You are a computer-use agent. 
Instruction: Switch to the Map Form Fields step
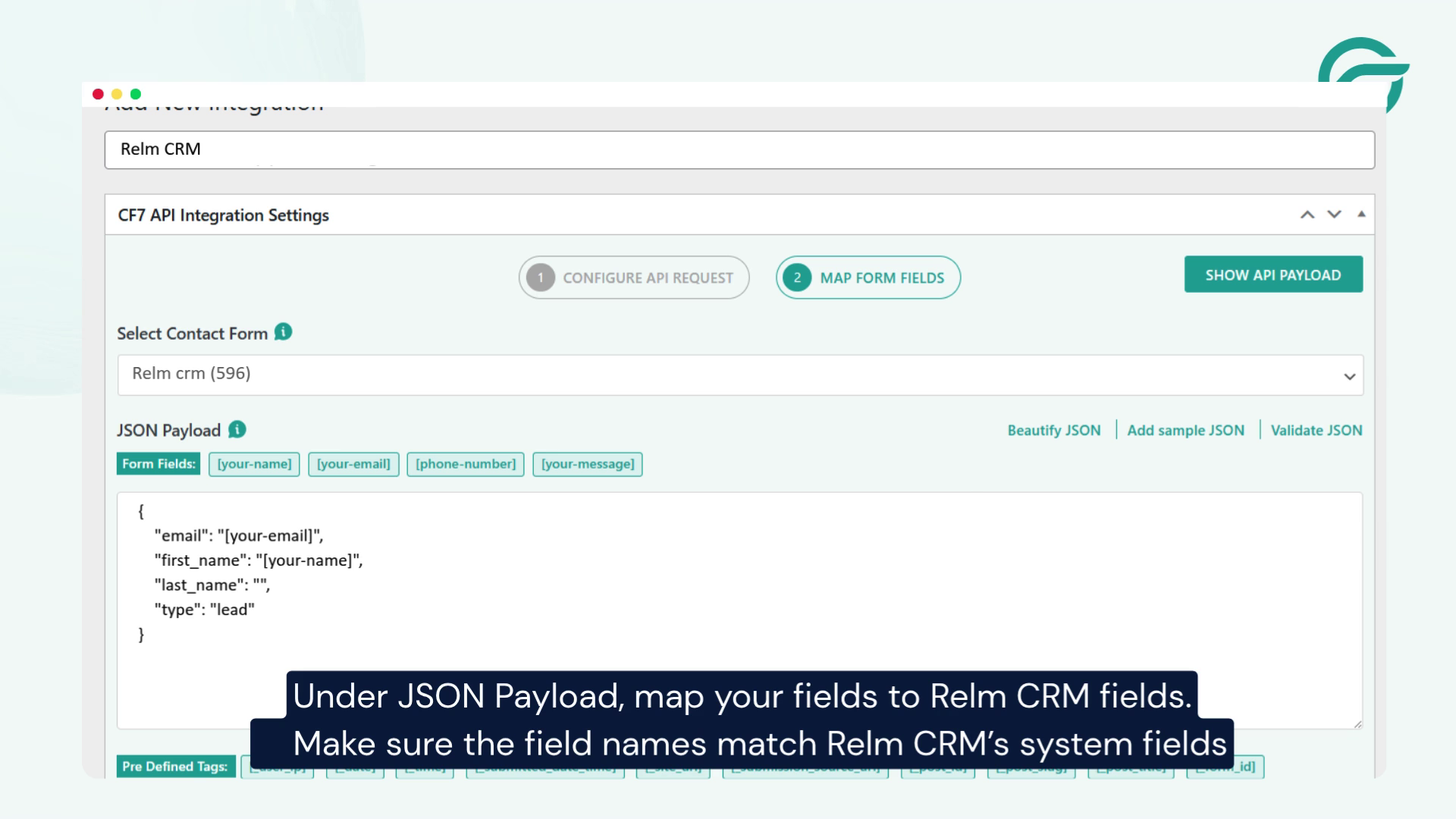point(868,278)
